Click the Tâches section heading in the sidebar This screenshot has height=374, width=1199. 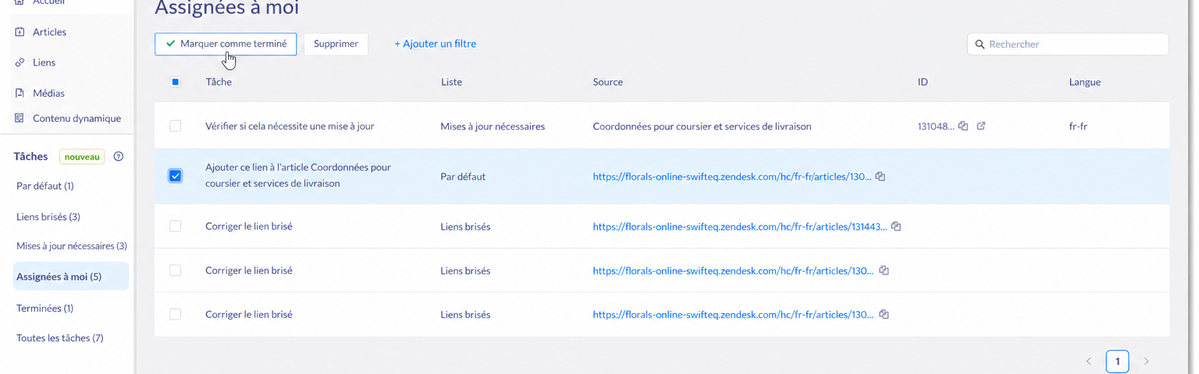[x=31, y=157]
